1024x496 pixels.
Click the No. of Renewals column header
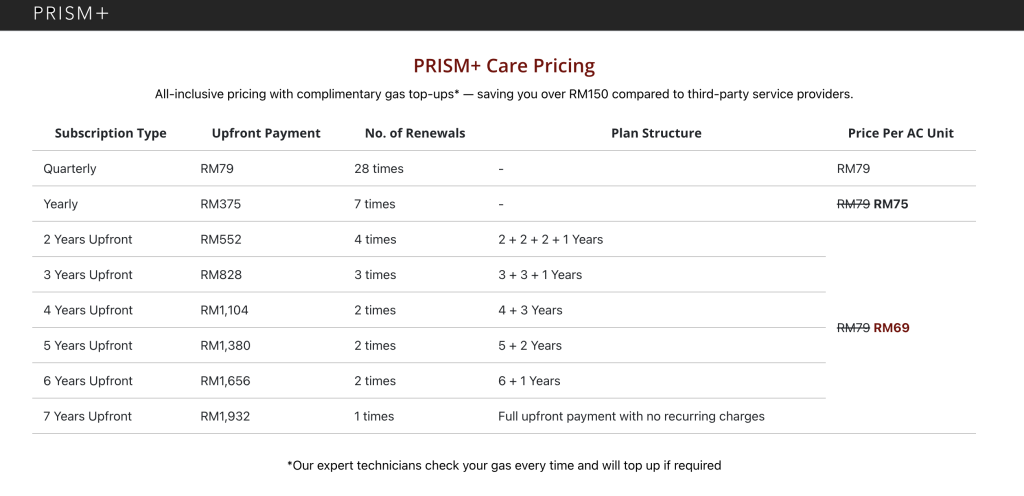[415, 133]
